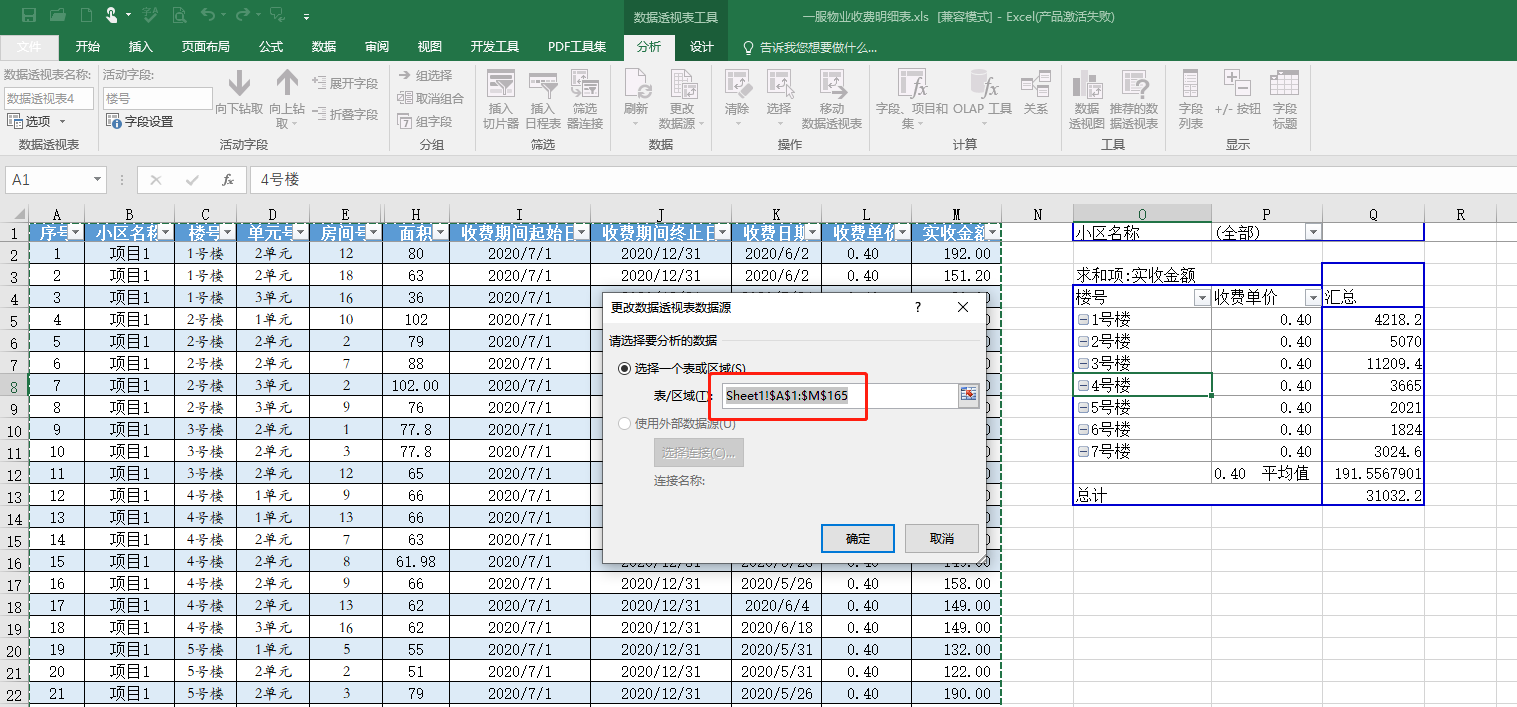Click the 插入日程表 insert timeline icon
This screenshot has height=707, width=1517.
[543, 83]
